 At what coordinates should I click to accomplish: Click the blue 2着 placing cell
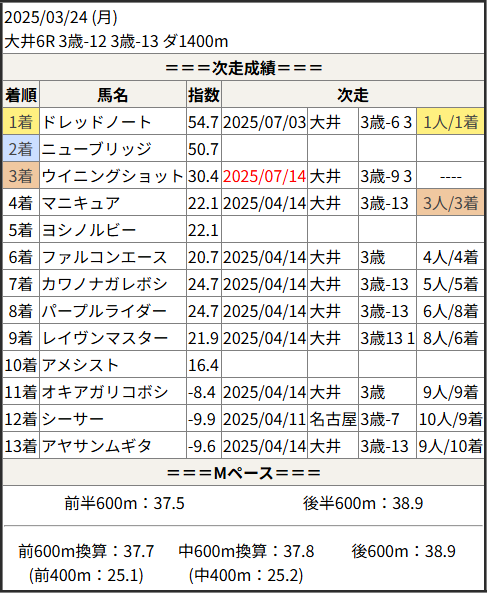pyautogui.click(x=21, y=149)
